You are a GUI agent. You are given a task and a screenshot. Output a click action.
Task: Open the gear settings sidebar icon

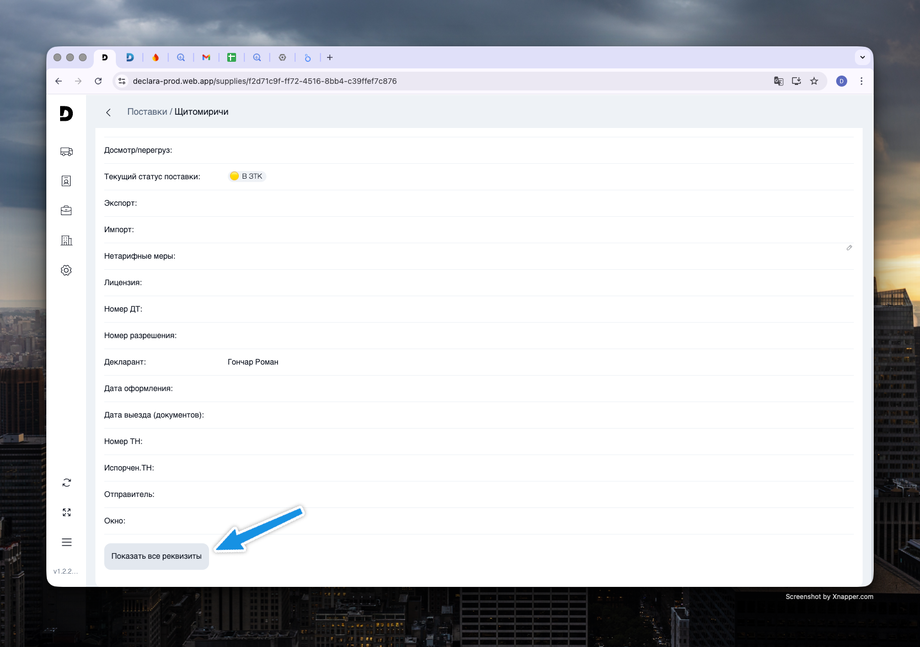click(x=66, y=270)
